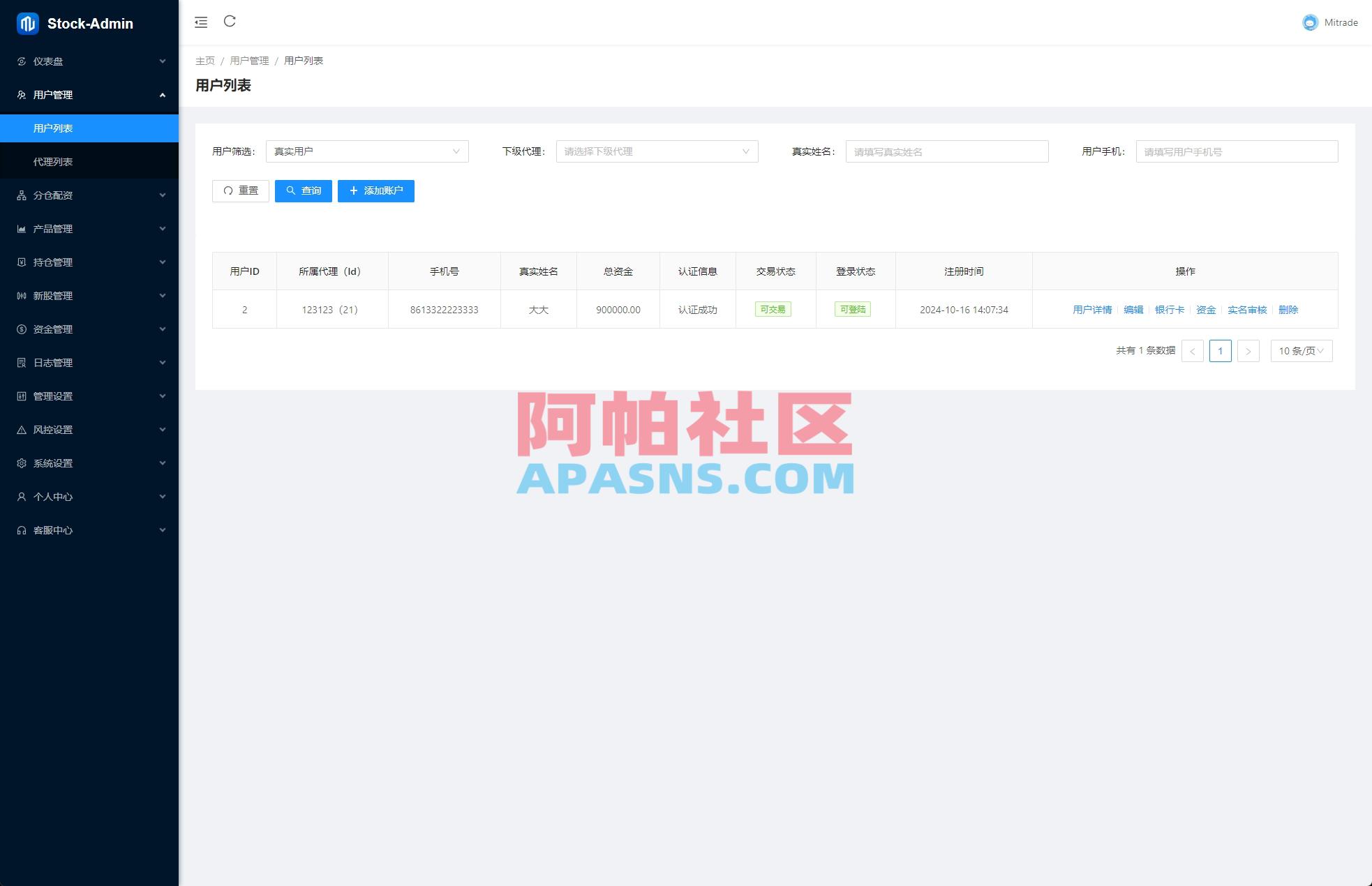Screen dimensions: 1372x886
Task: Collapse the sidebar using the indent icon
Action: click(201, 22)
